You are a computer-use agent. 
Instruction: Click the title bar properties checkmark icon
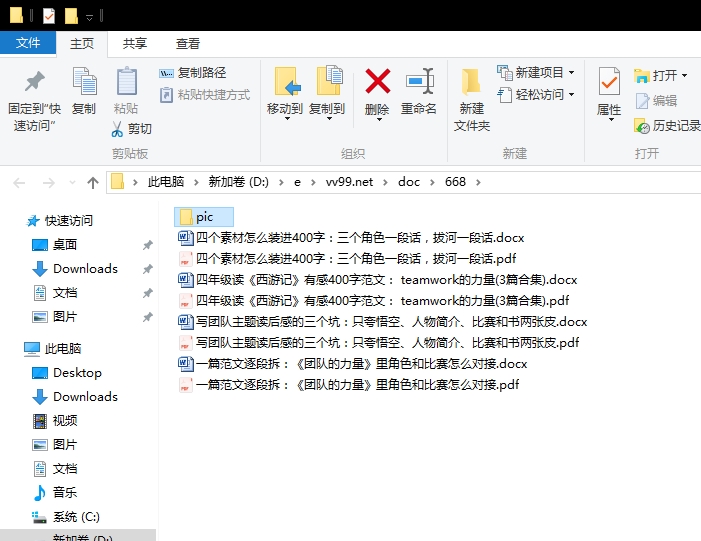[x=48, y=16]
